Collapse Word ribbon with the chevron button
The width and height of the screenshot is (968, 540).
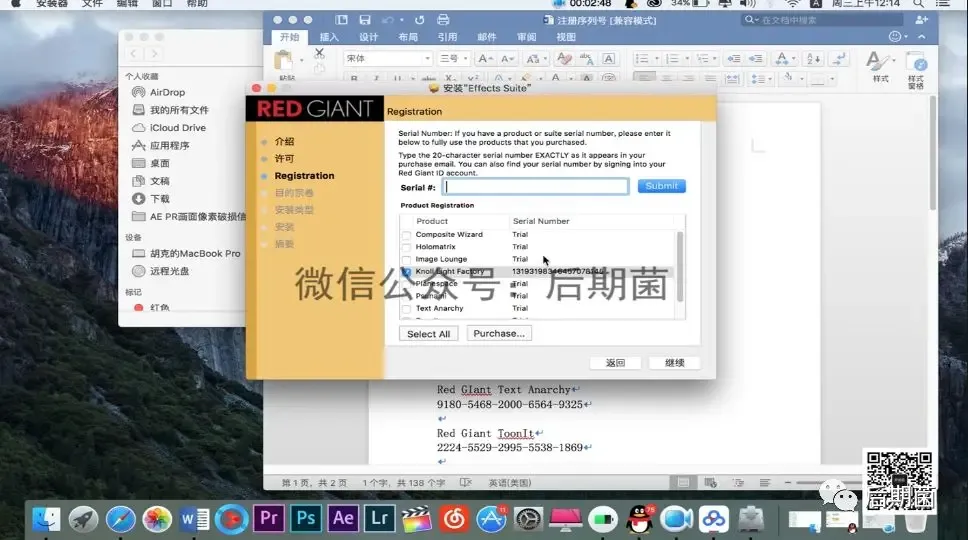click(x=922, y=36)
